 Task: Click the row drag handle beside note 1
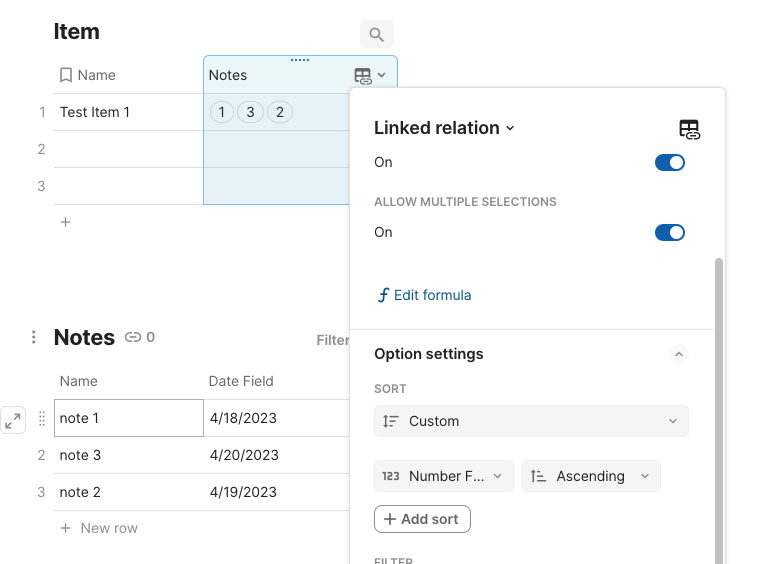pyautogui.click(x=41, y=419)
